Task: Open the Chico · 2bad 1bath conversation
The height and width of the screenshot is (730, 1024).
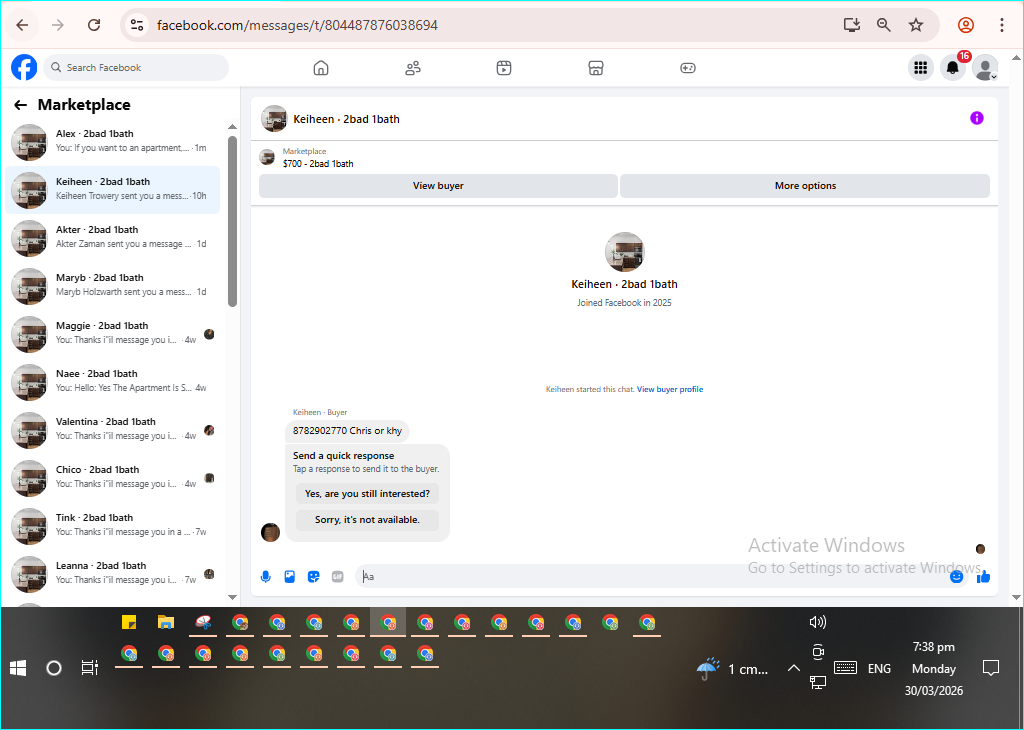Action: [112, 477]
